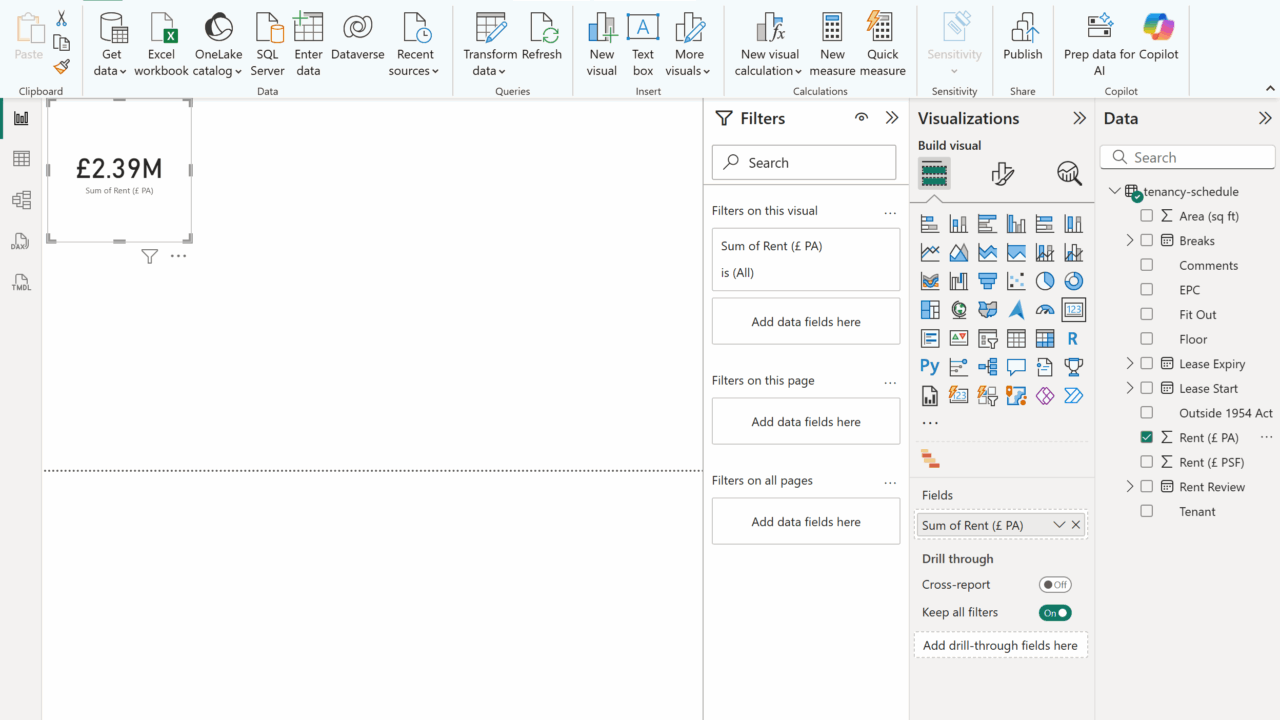The image size is (1280, 720).
Task: Switch to Table view in left sidebar
Action: 21,159
